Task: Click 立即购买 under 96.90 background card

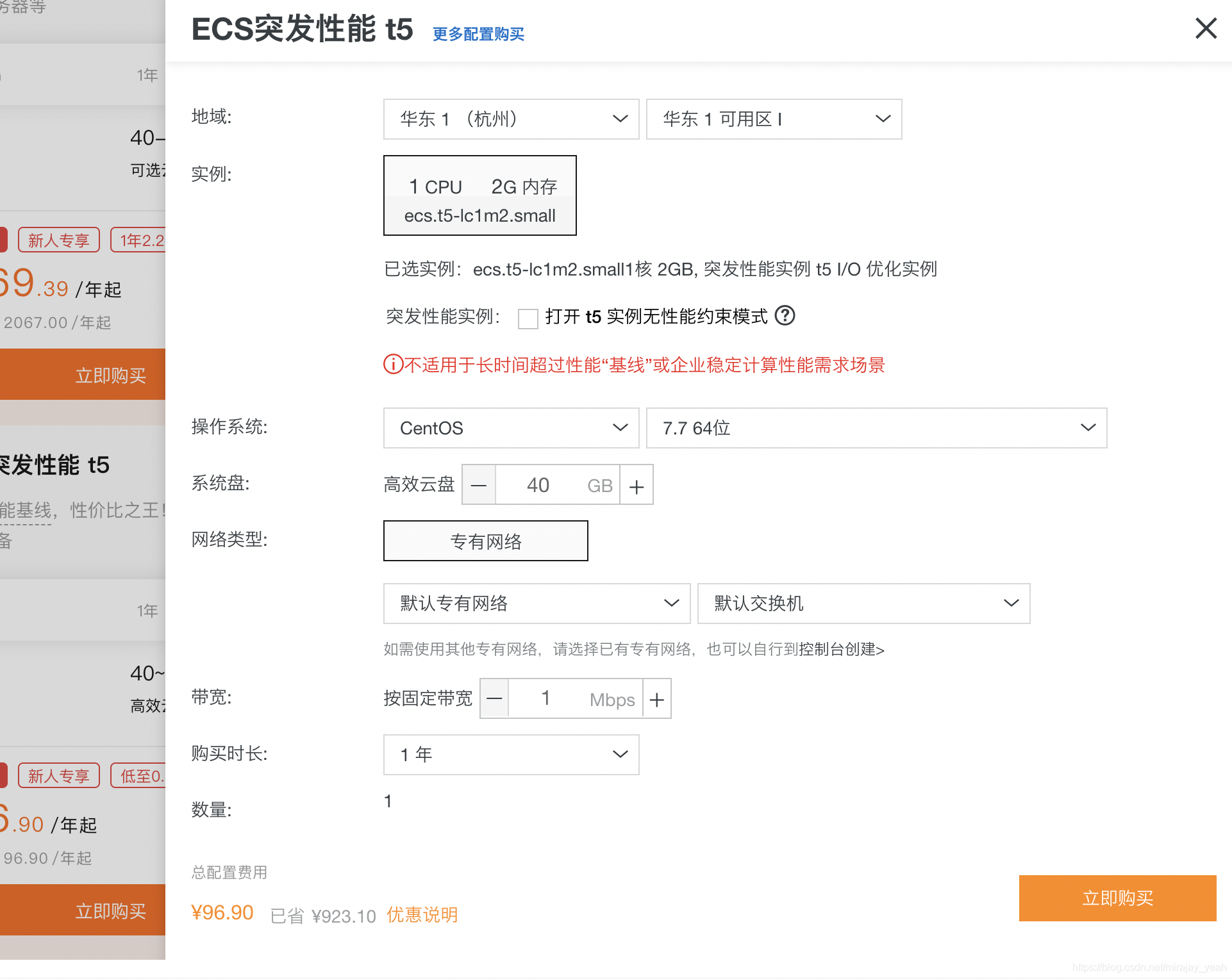Action: coord(83,910)
